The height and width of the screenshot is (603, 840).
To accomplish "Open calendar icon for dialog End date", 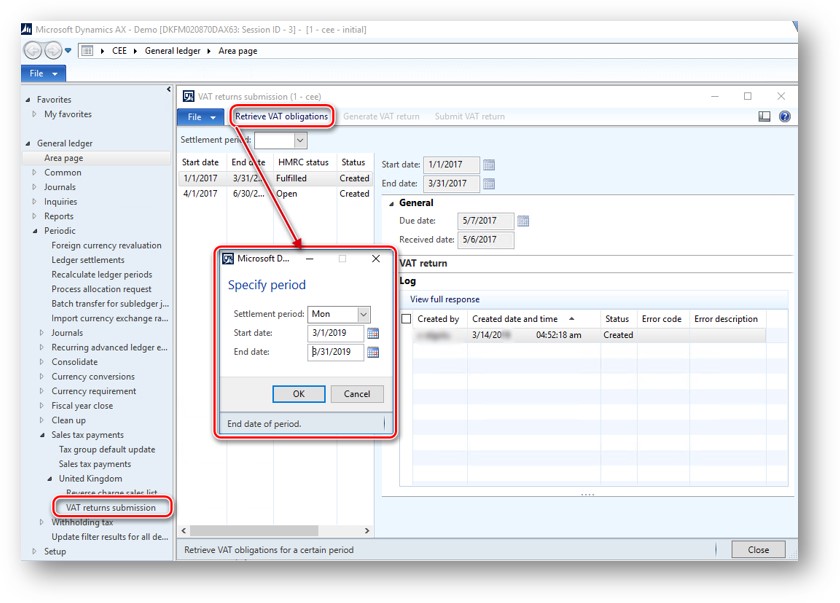I will pos(373,352).
